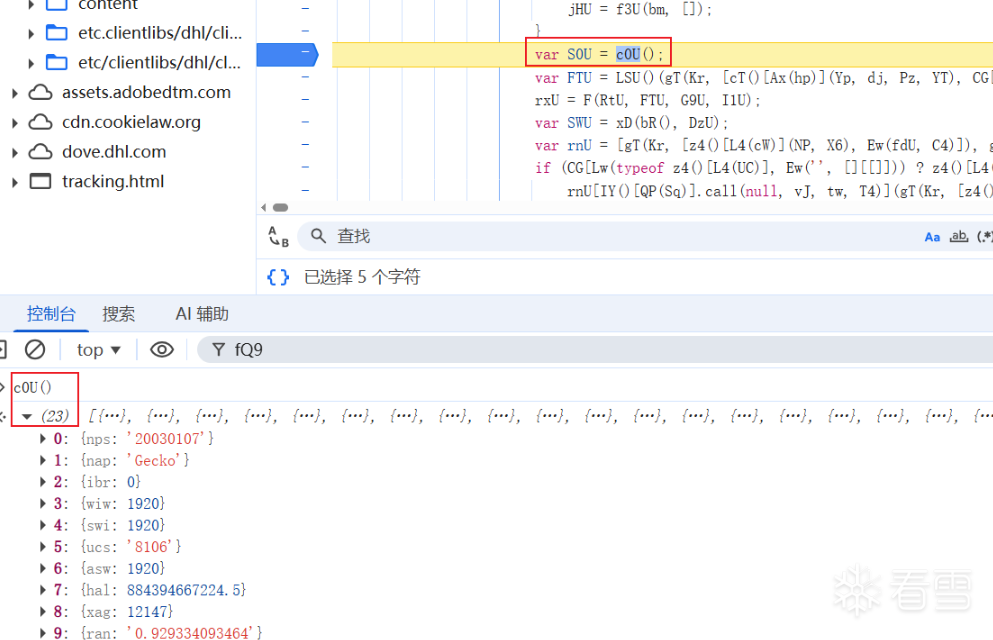This screenshot has width=993, height=640.
Task: Select the 控制台 console tab
Action: [51, 314]
